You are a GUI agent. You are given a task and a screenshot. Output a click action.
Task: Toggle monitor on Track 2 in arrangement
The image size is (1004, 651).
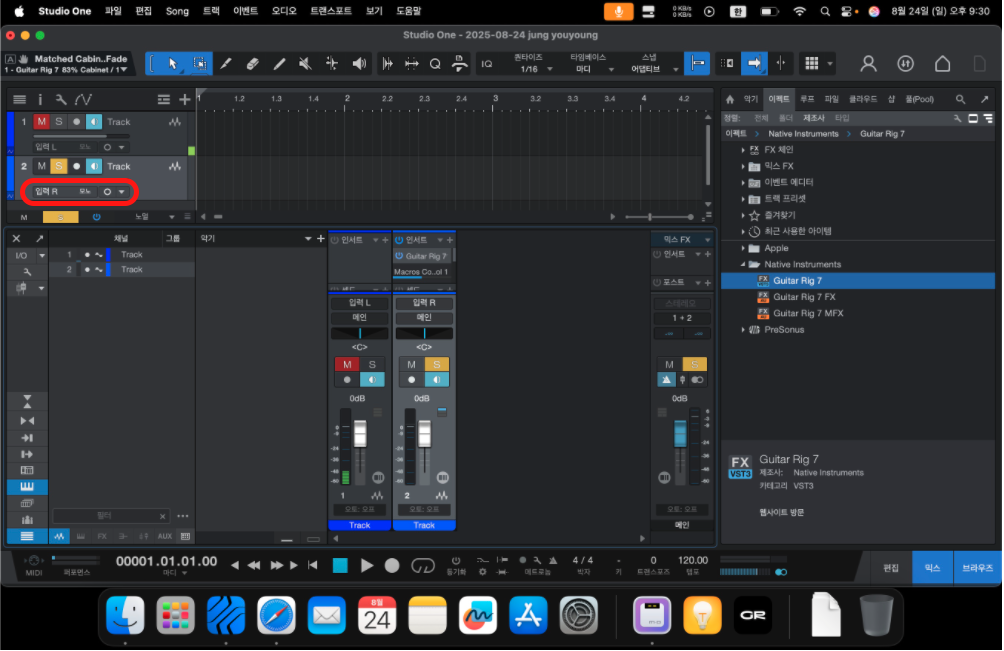(94, 166)
